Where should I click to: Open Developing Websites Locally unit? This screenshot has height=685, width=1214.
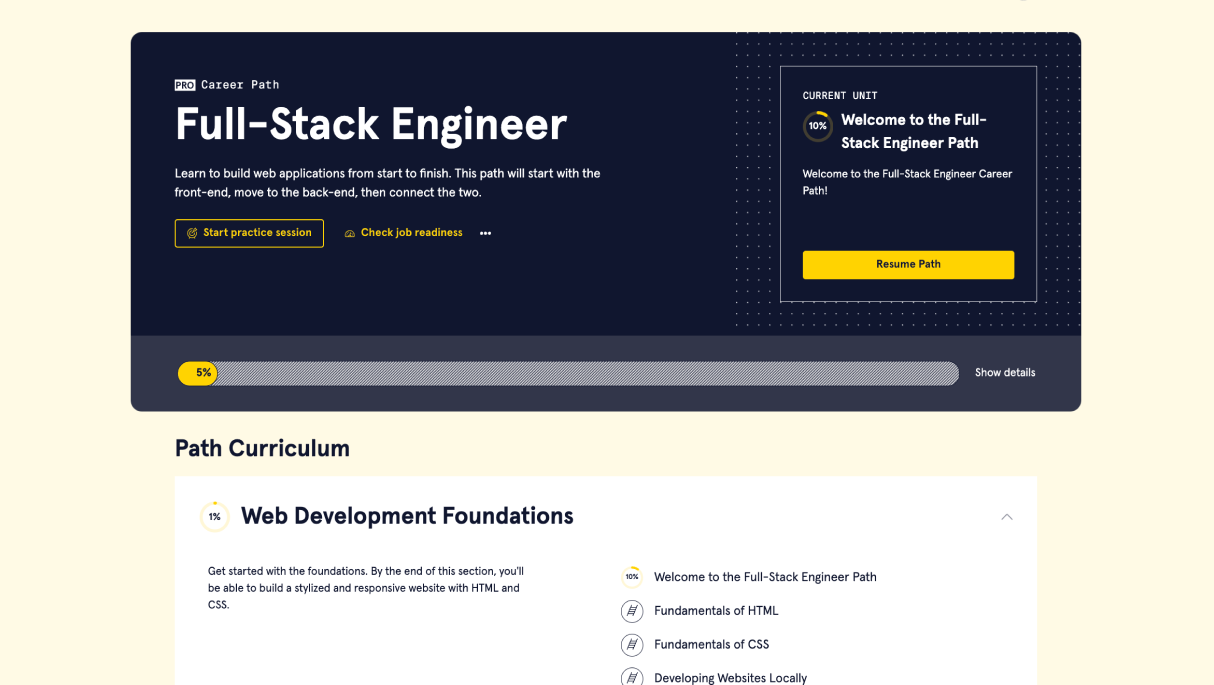point(730,678)
